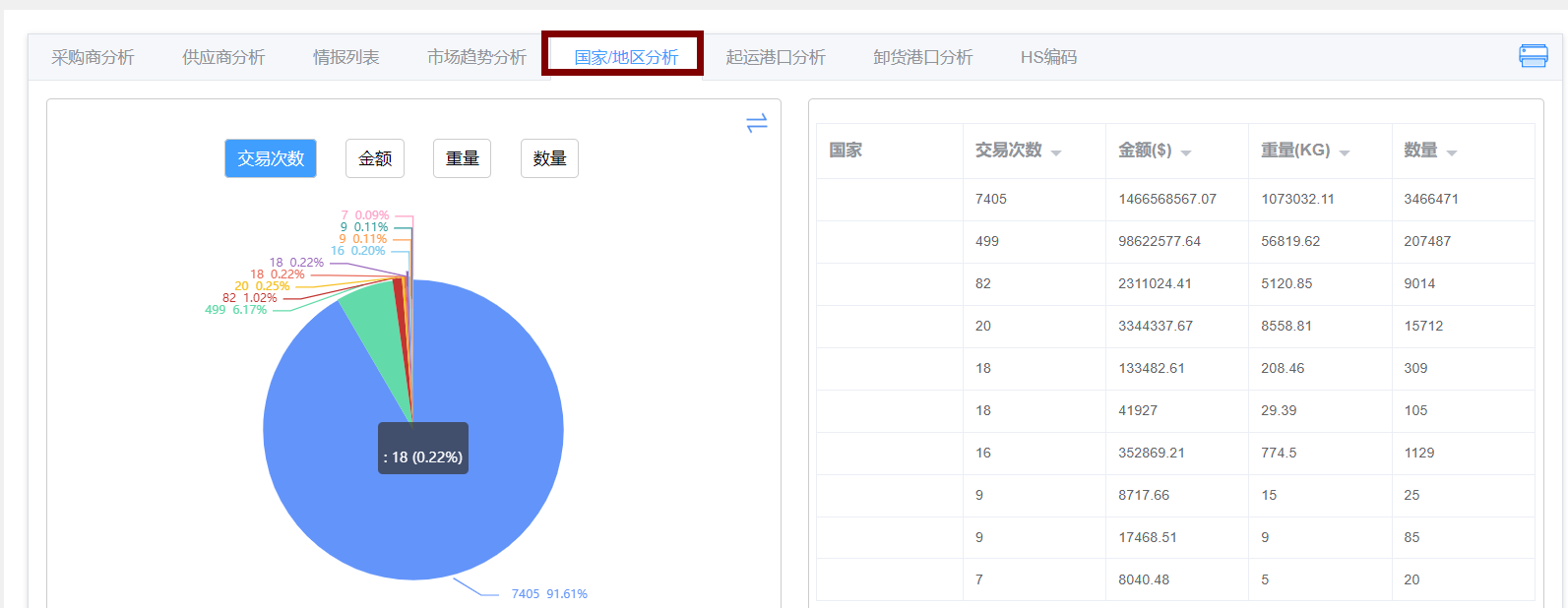Click cell value 17468.51
1568x608 pixels.
[1148, 537]
